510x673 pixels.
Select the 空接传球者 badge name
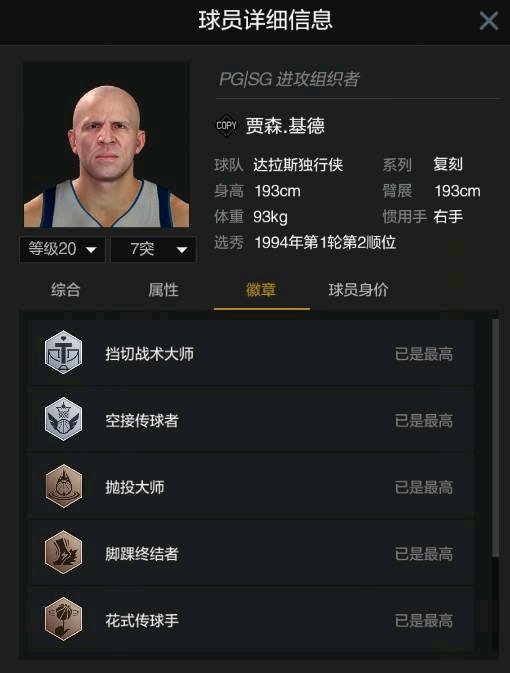click(x=142, y=421)
